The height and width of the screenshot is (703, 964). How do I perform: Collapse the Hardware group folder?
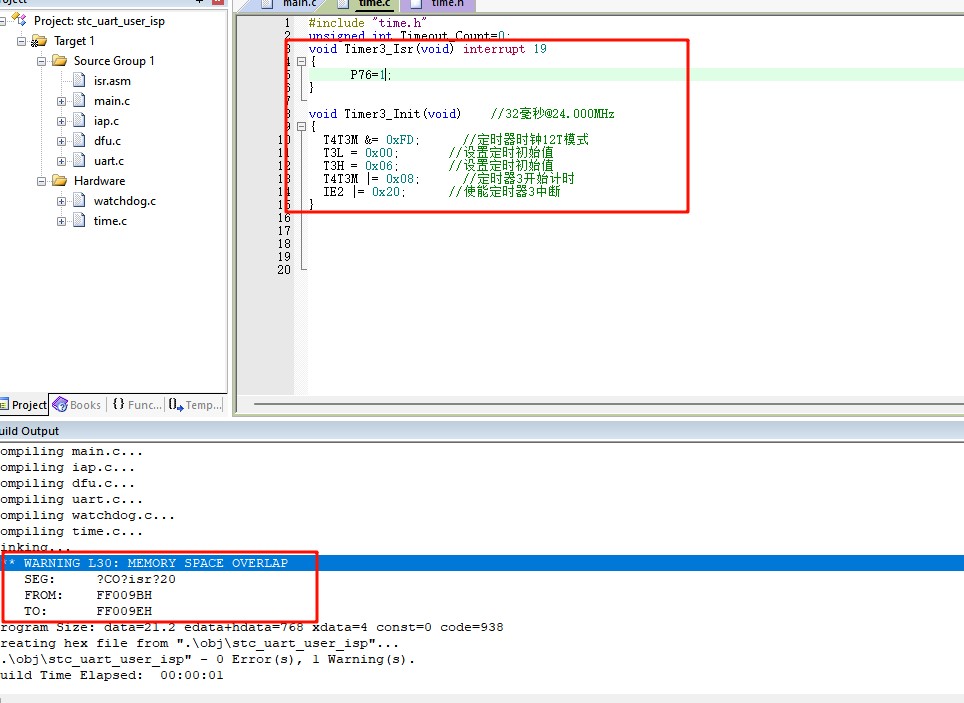[41, 181]
